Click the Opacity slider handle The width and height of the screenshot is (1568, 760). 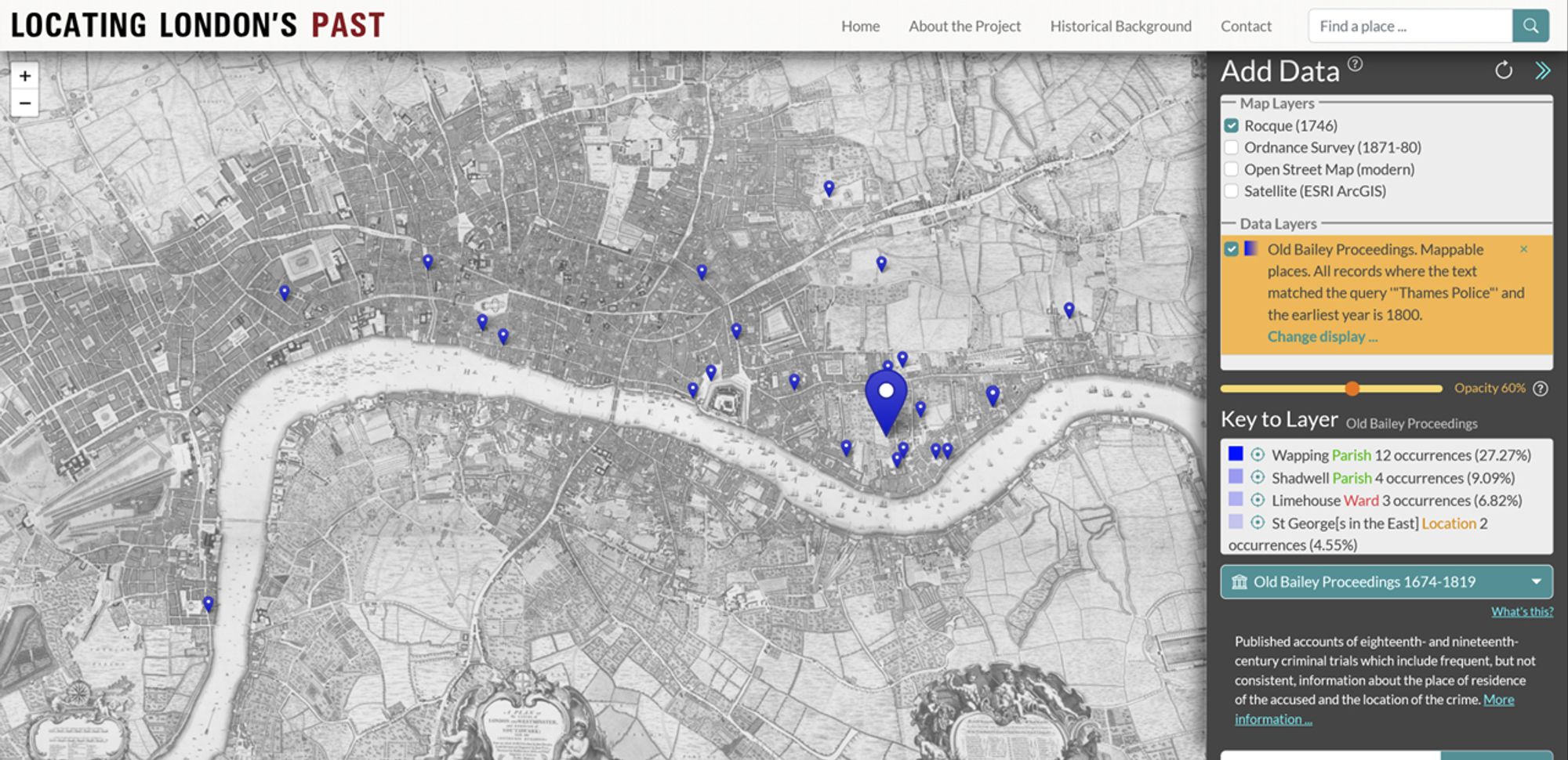coord(1352,388)
